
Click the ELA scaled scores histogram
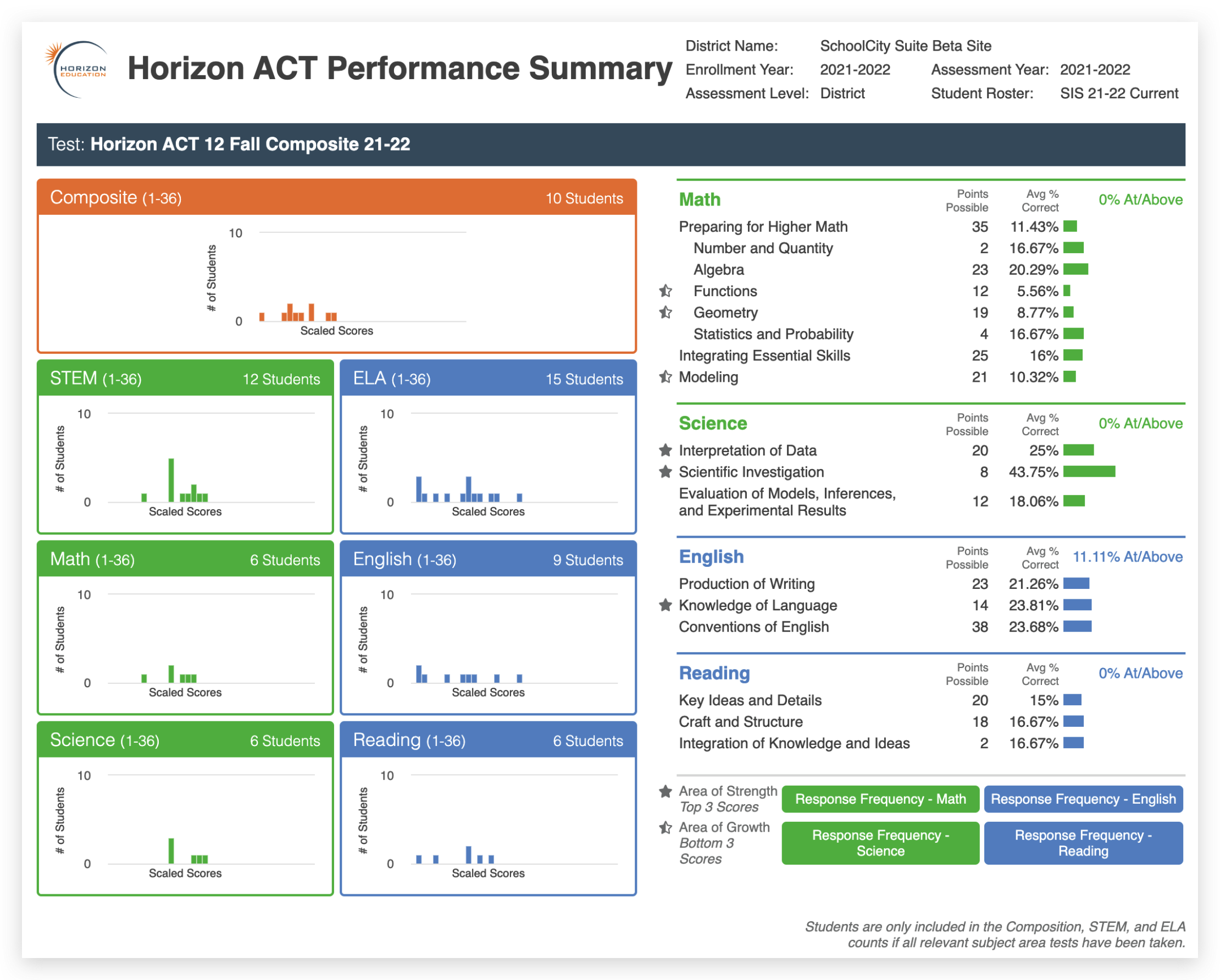489,463
